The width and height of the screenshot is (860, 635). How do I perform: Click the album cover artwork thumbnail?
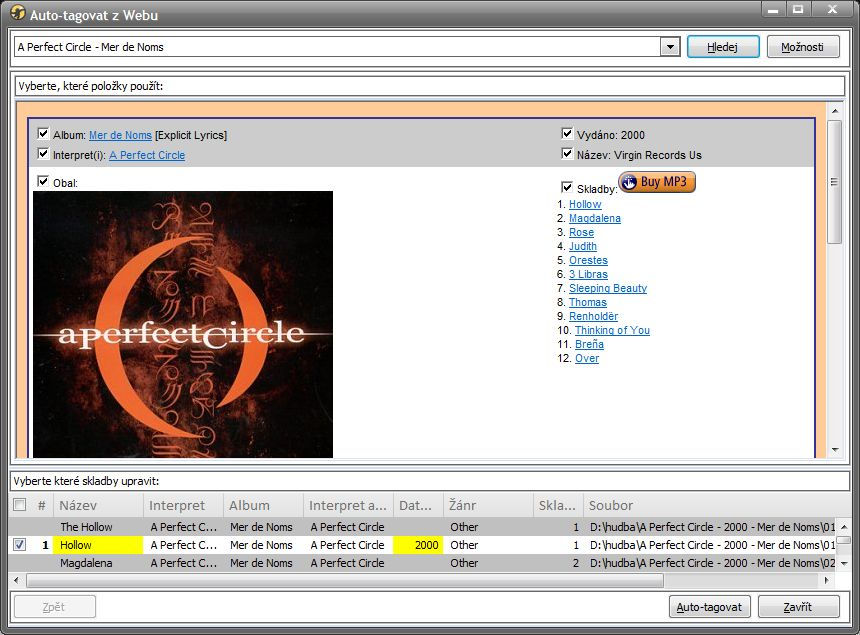click(183, 324)
